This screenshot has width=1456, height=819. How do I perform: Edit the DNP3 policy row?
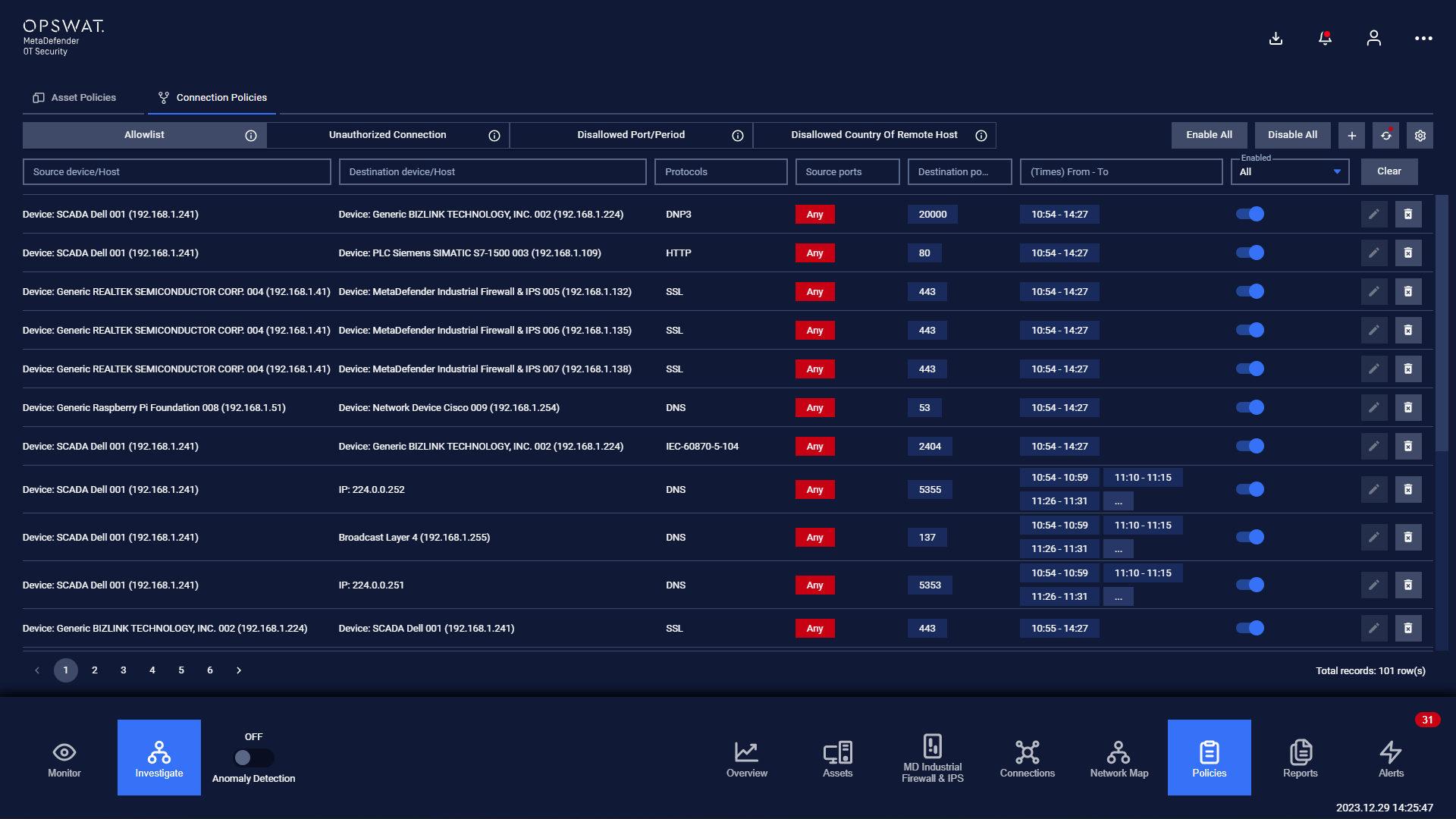click(x=1374, y=215)
